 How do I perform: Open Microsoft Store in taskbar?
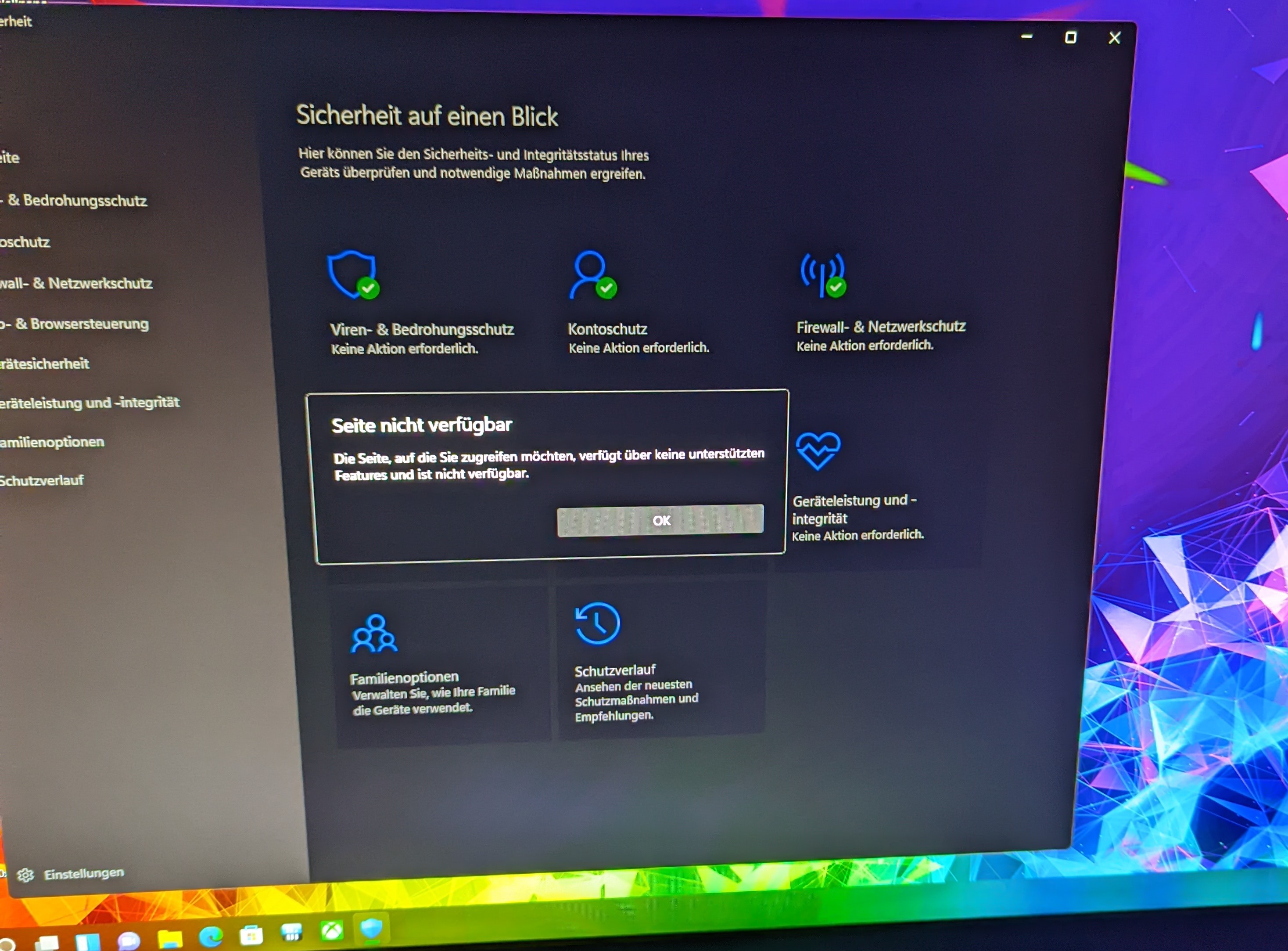pyautogui.click(x=251, y=935)
